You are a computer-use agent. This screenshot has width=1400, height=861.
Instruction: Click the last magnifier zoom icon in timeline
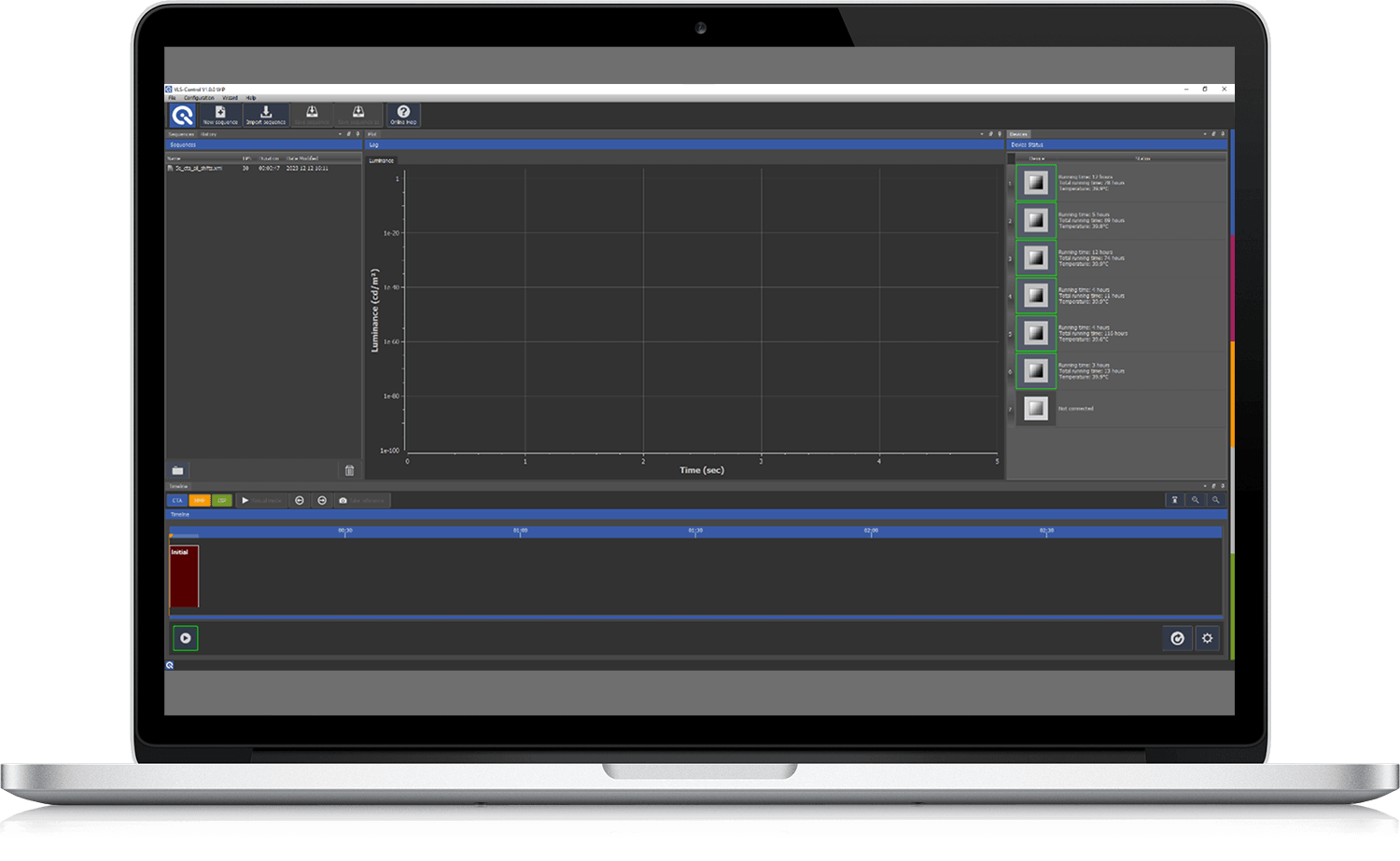pyautogui.click(x=1215, y=500)
